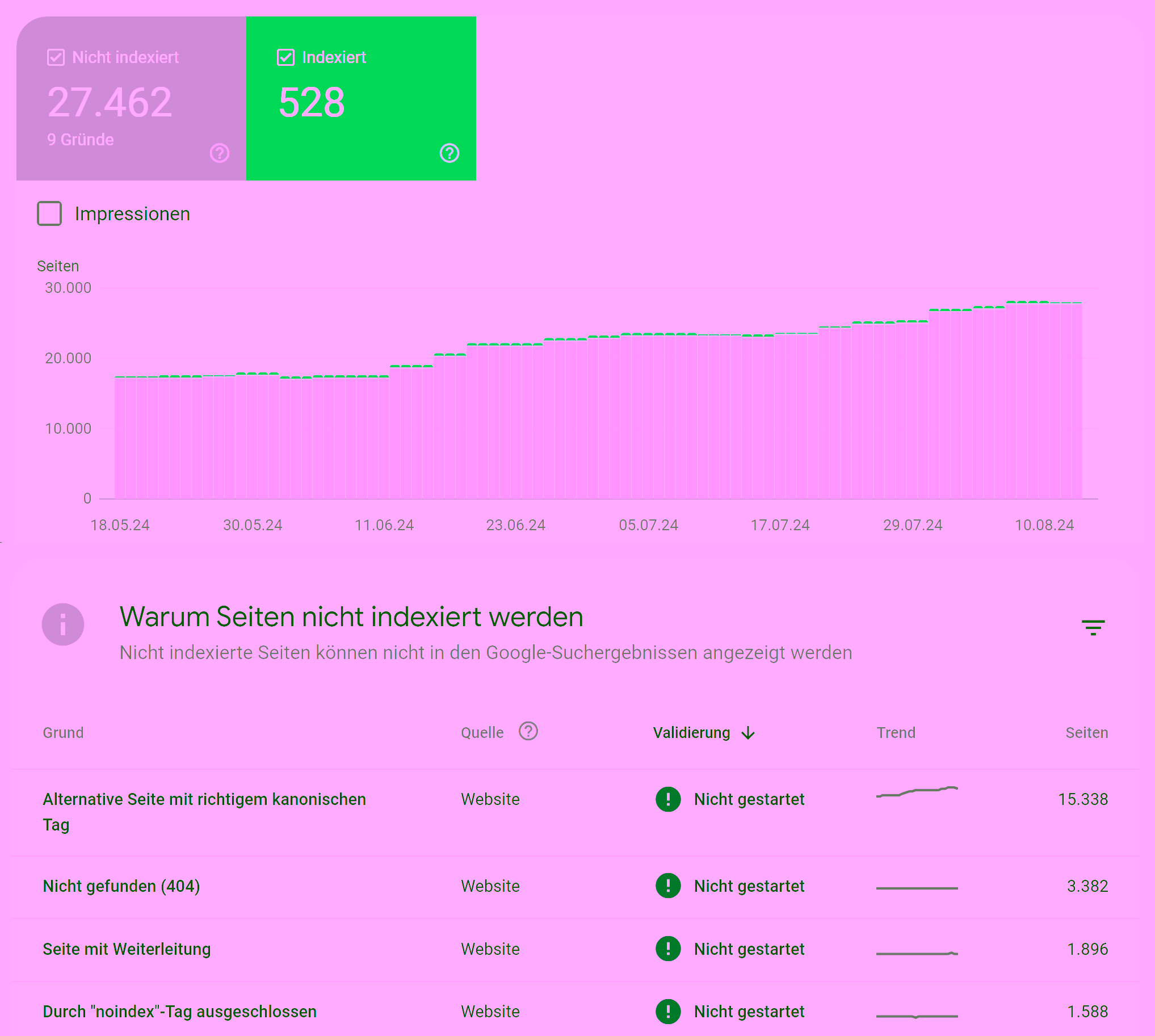Click status icon in Nicht gefunden row

[667, 886]
